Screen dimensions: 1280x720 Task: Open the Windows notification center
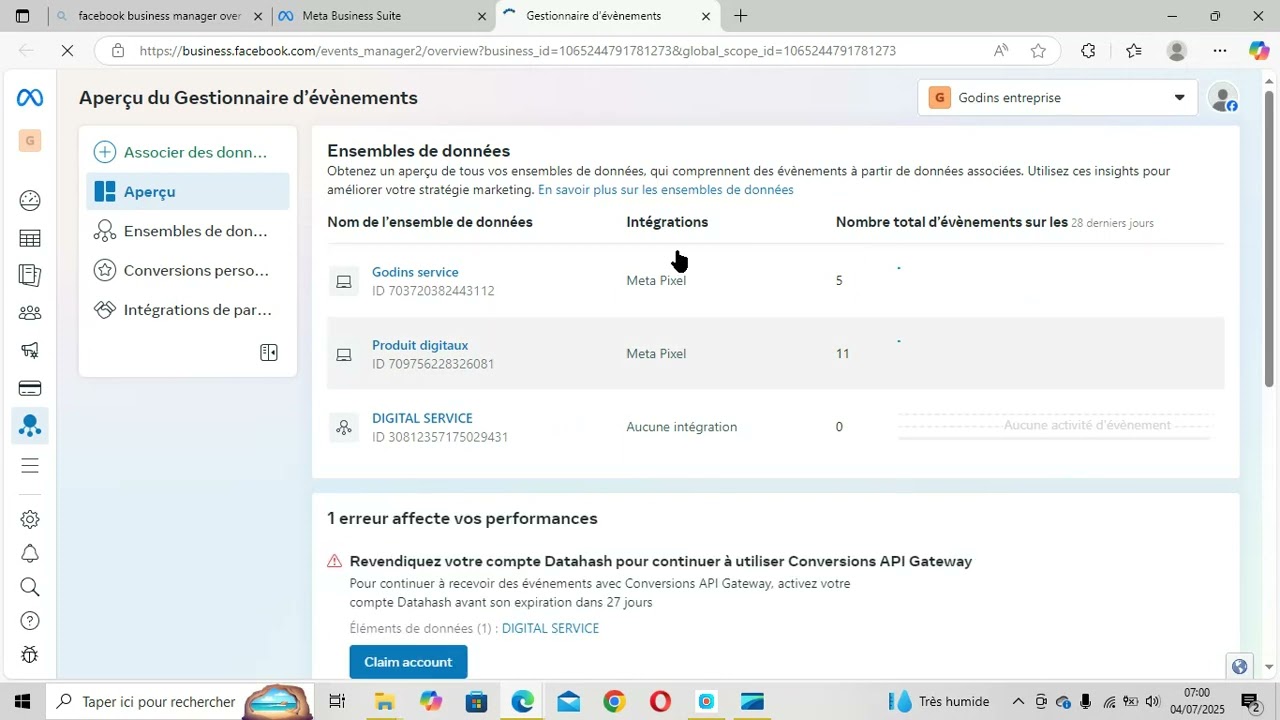tap(1250, 702)
